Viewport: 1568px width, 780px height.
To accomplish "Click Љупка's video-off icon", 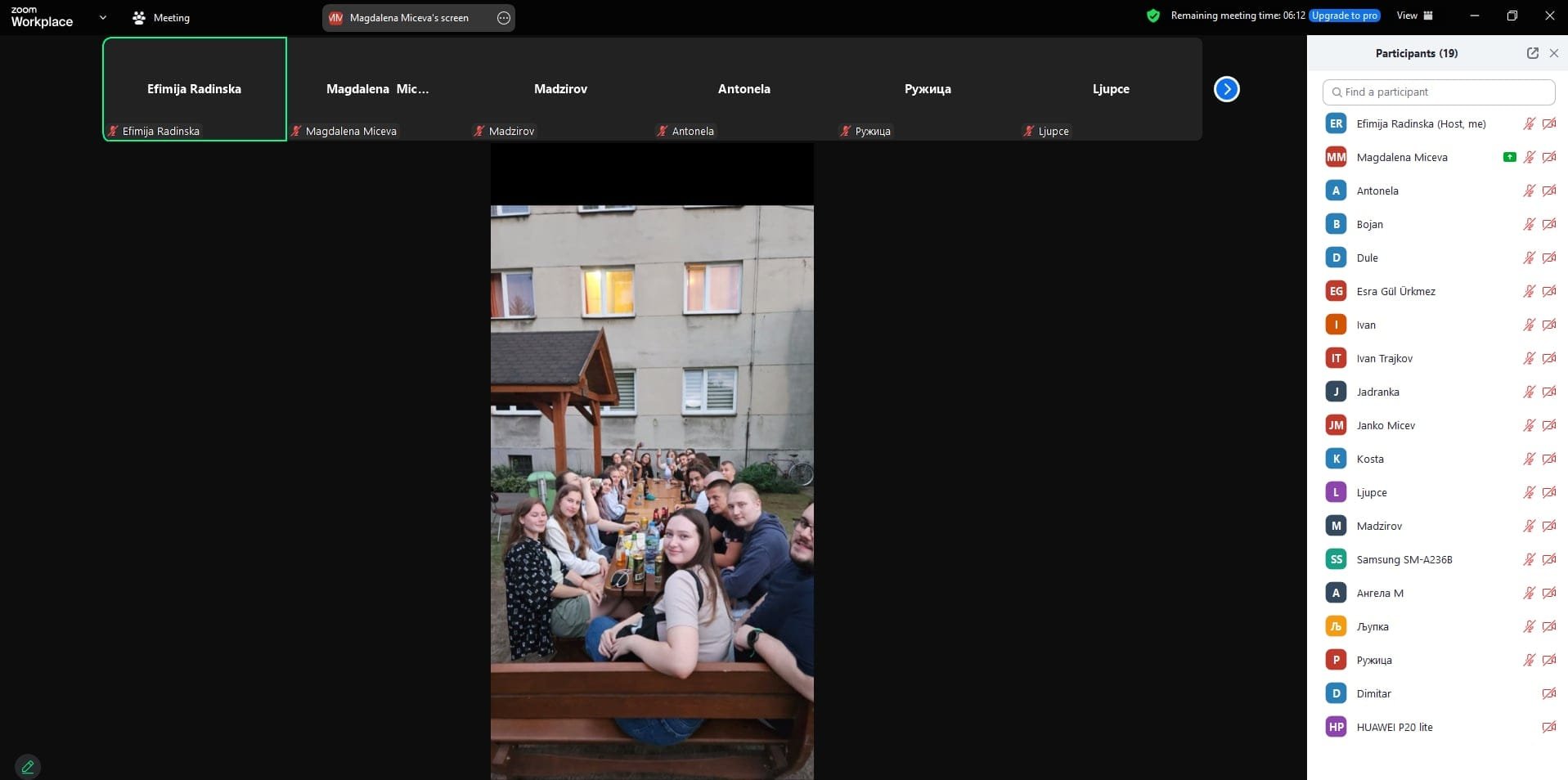I will [x=1549, y=627].
